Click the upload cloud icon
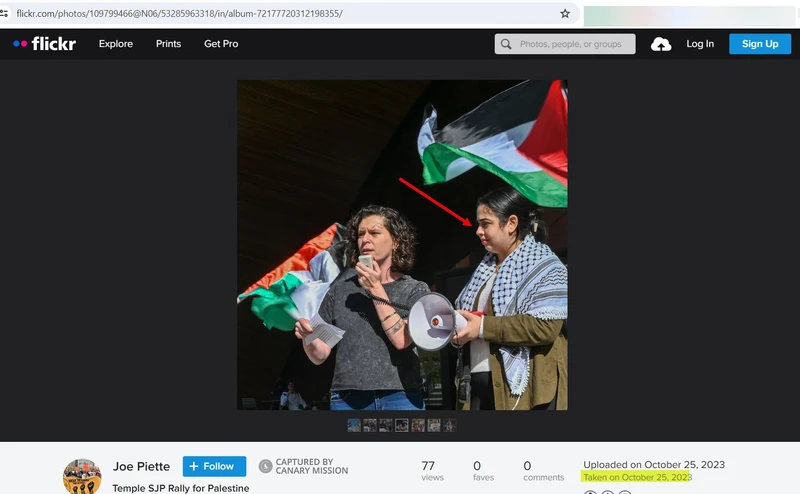 point(661,44)
